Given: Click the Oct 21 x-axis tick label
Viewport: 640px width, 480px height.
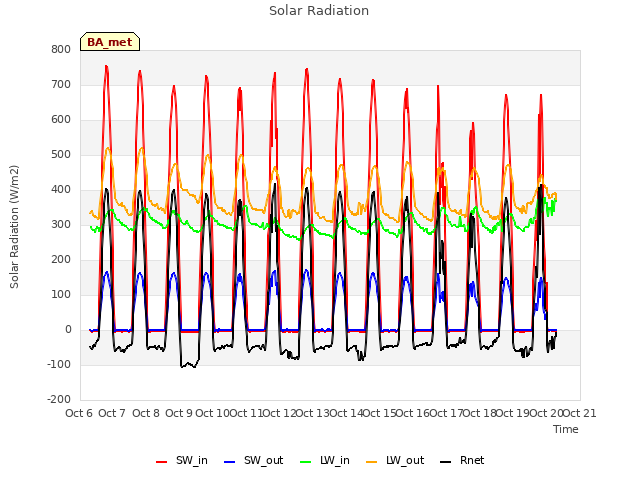Looking at the screenshot, I should click(580, 413).
